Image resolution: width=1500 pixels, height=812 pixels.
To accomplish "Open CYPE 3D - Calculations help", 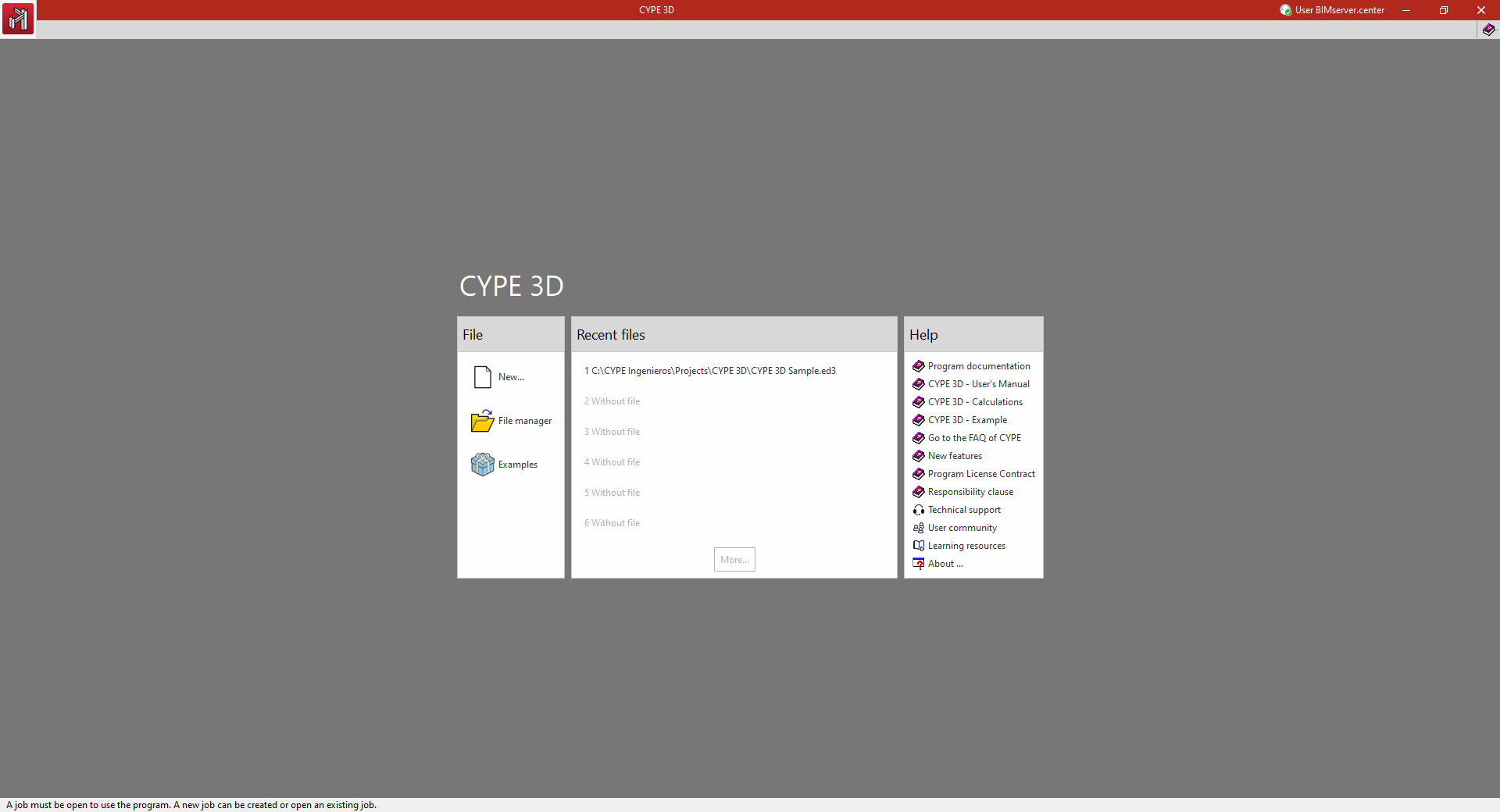I will point(975,402).
